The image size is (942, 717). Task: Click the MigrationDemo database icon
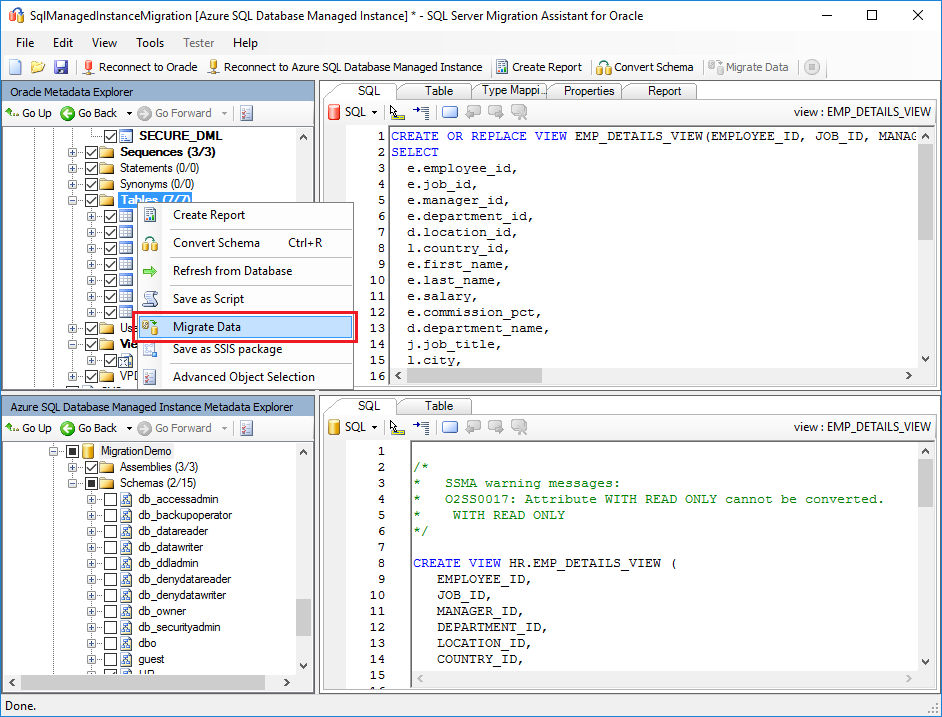coord(88,451)
